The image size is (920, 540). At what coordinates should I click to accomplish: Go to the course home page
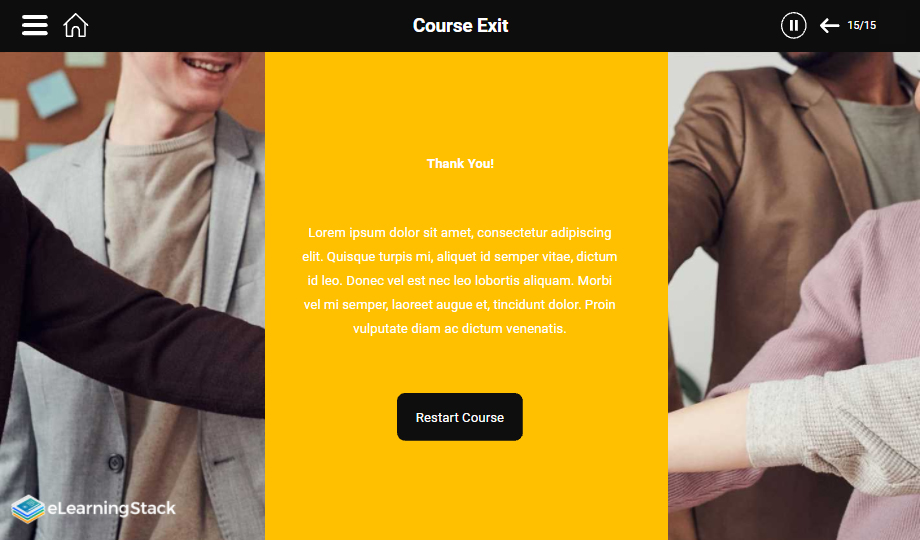pyautogui.click(x=76, y=25)
